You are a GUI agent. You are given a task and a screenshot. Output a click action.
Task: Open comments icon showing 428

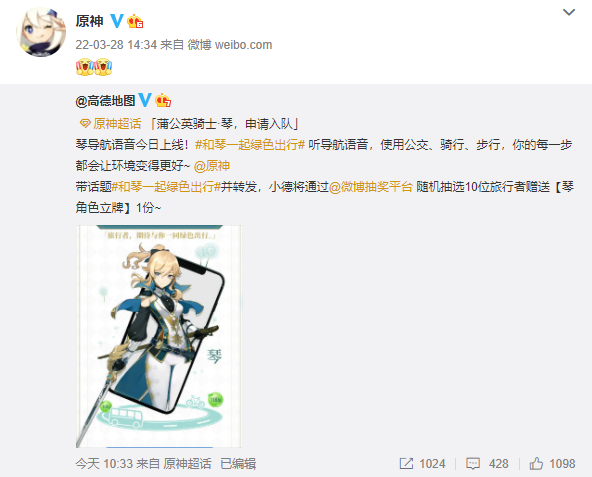(x=487, y=464)
